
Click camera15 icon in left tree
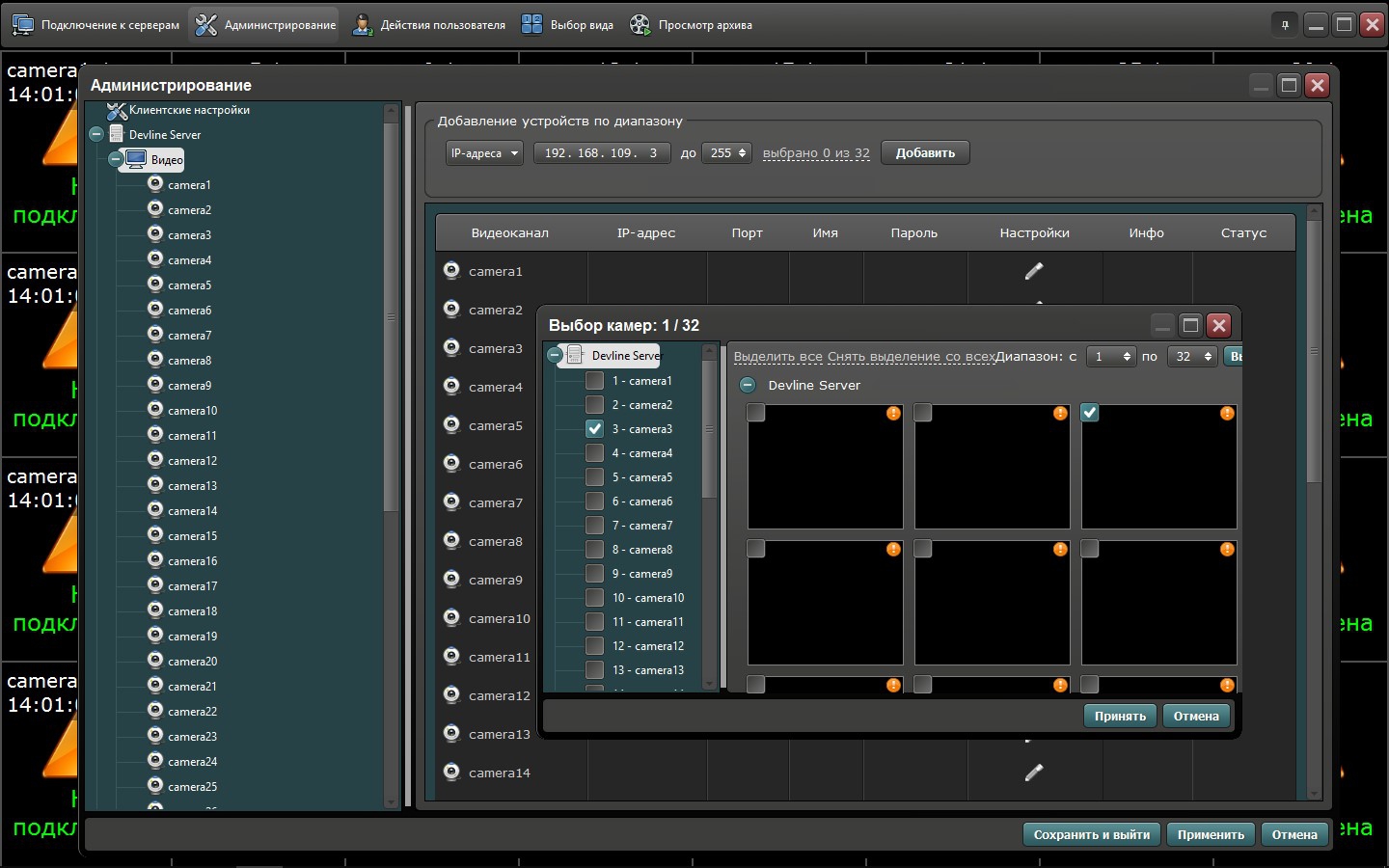[155, 534]
